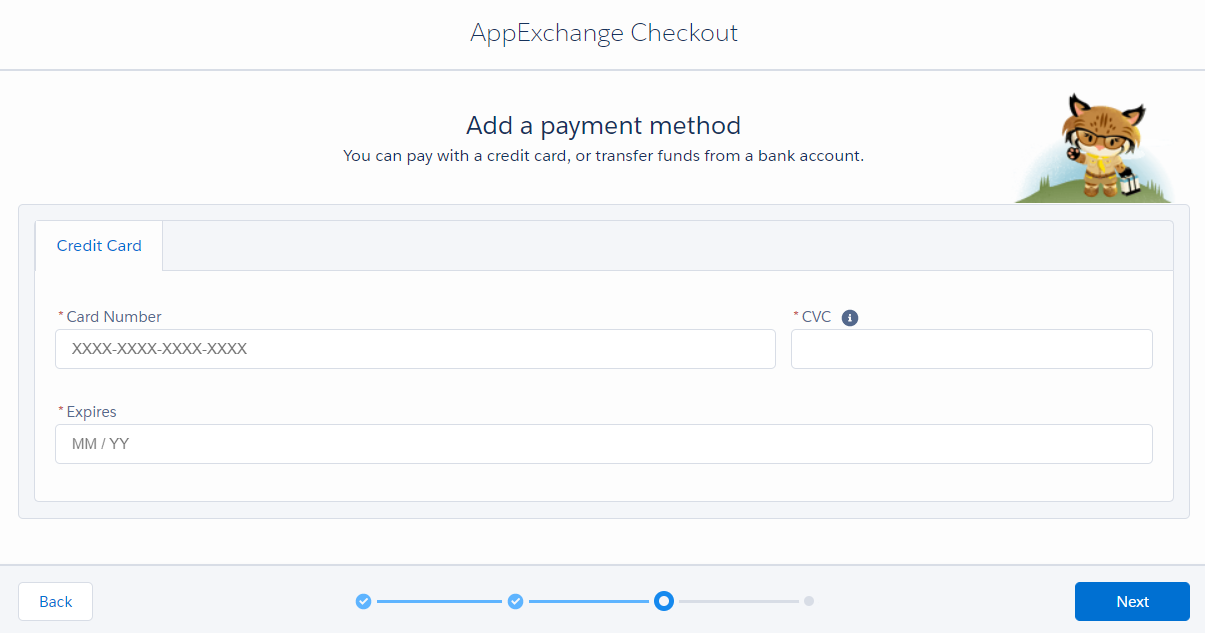Click the current third step indicator
Screen dimensions: 1205x633
[664, 601]
